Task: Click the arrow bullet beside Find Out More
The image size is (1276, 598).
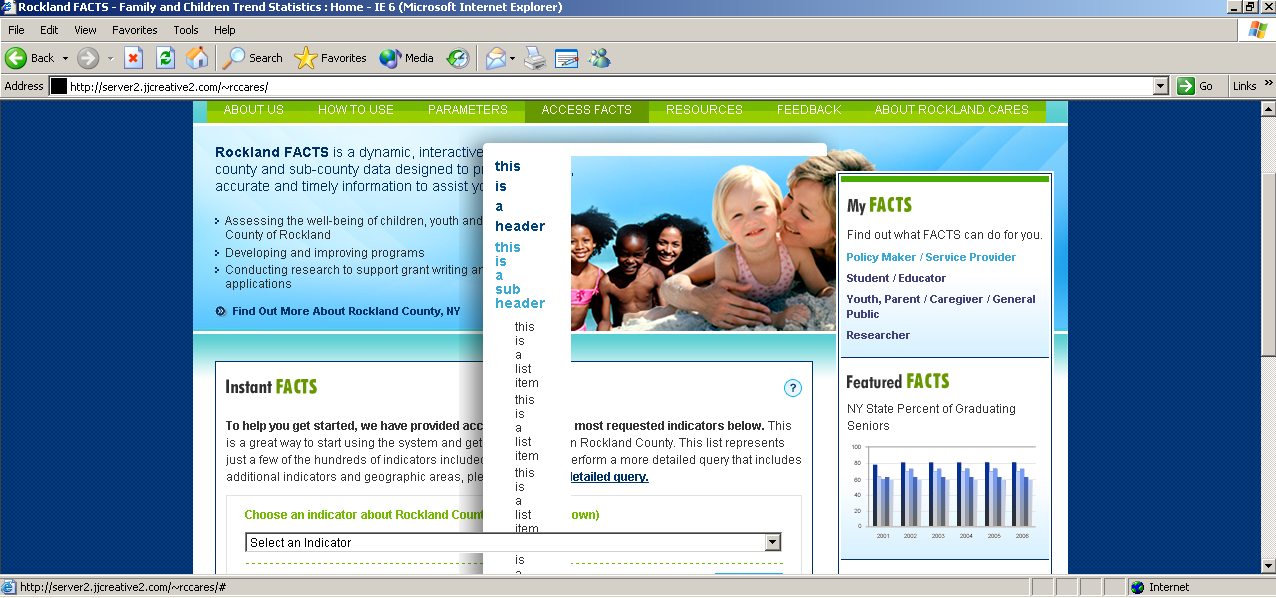Action: pos(221,311)
